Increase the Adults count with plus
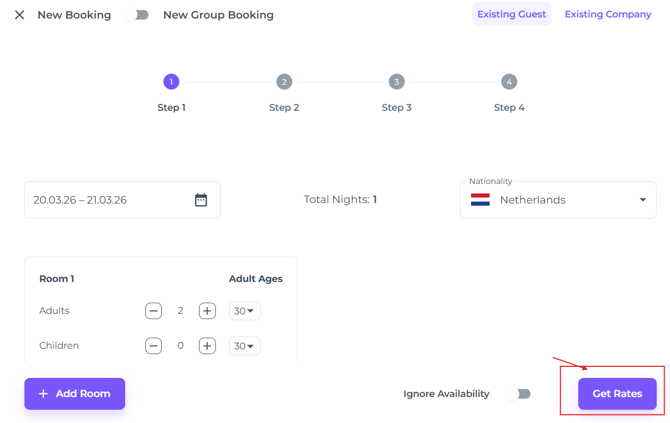The height and width of the screenshot is (423, 670). tap(207, 311)
